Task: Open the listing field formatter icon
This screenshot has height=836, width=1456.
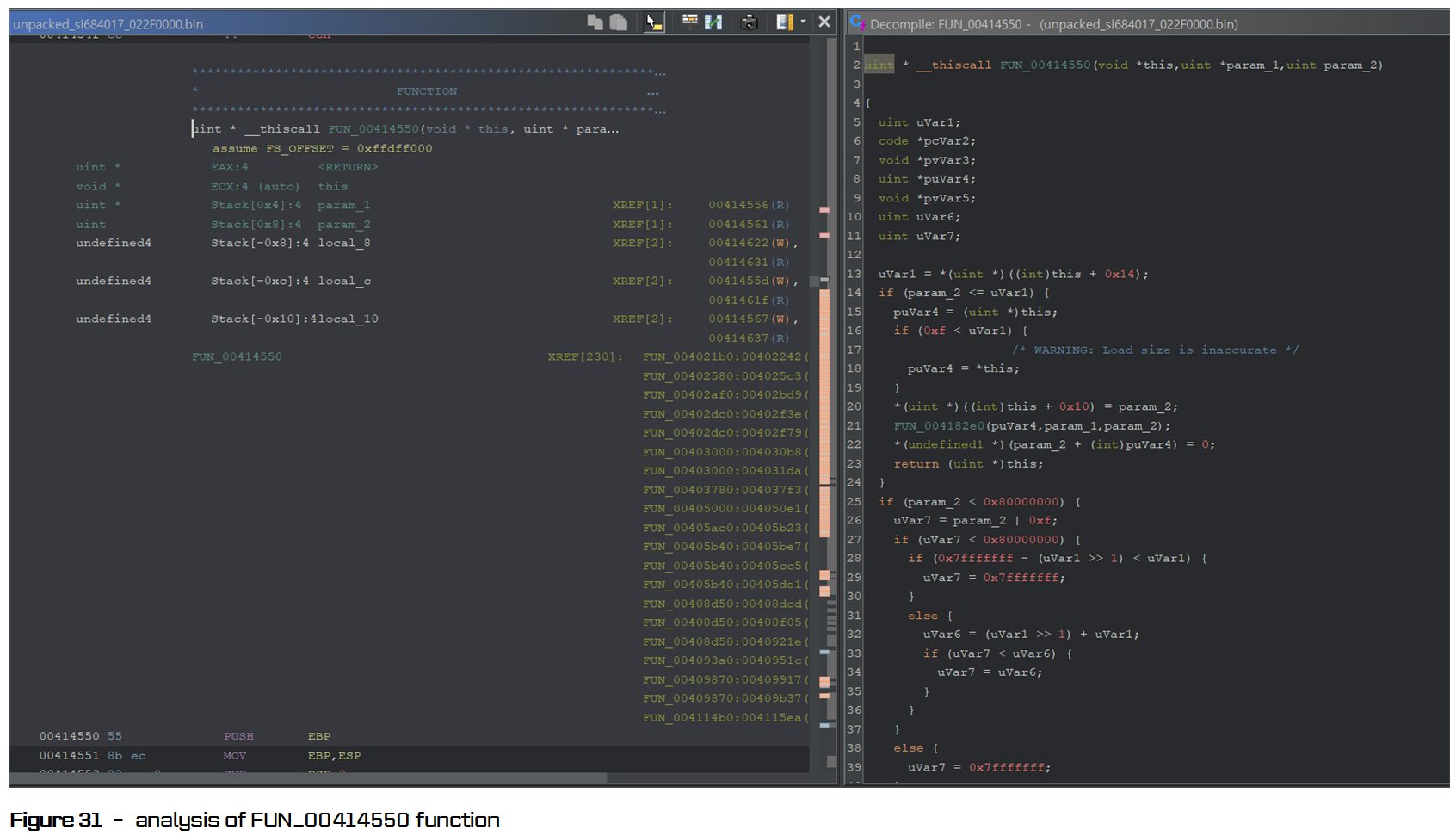Action: (689, 22)
